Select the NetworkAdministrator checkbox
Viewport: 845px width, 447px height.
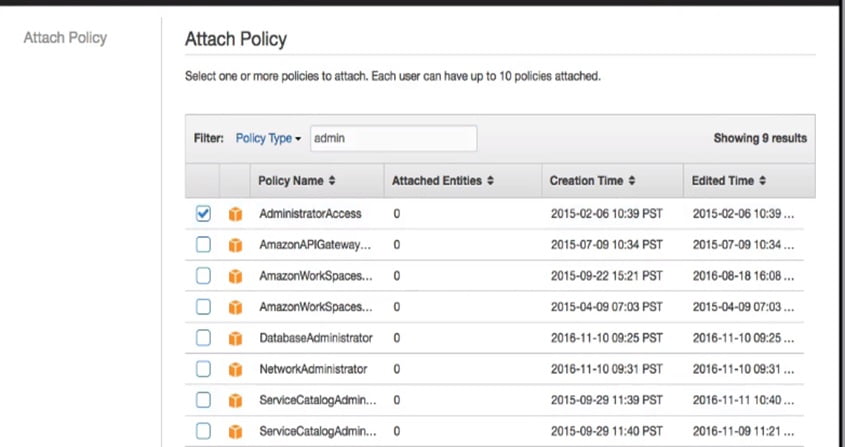click(203, 369)
